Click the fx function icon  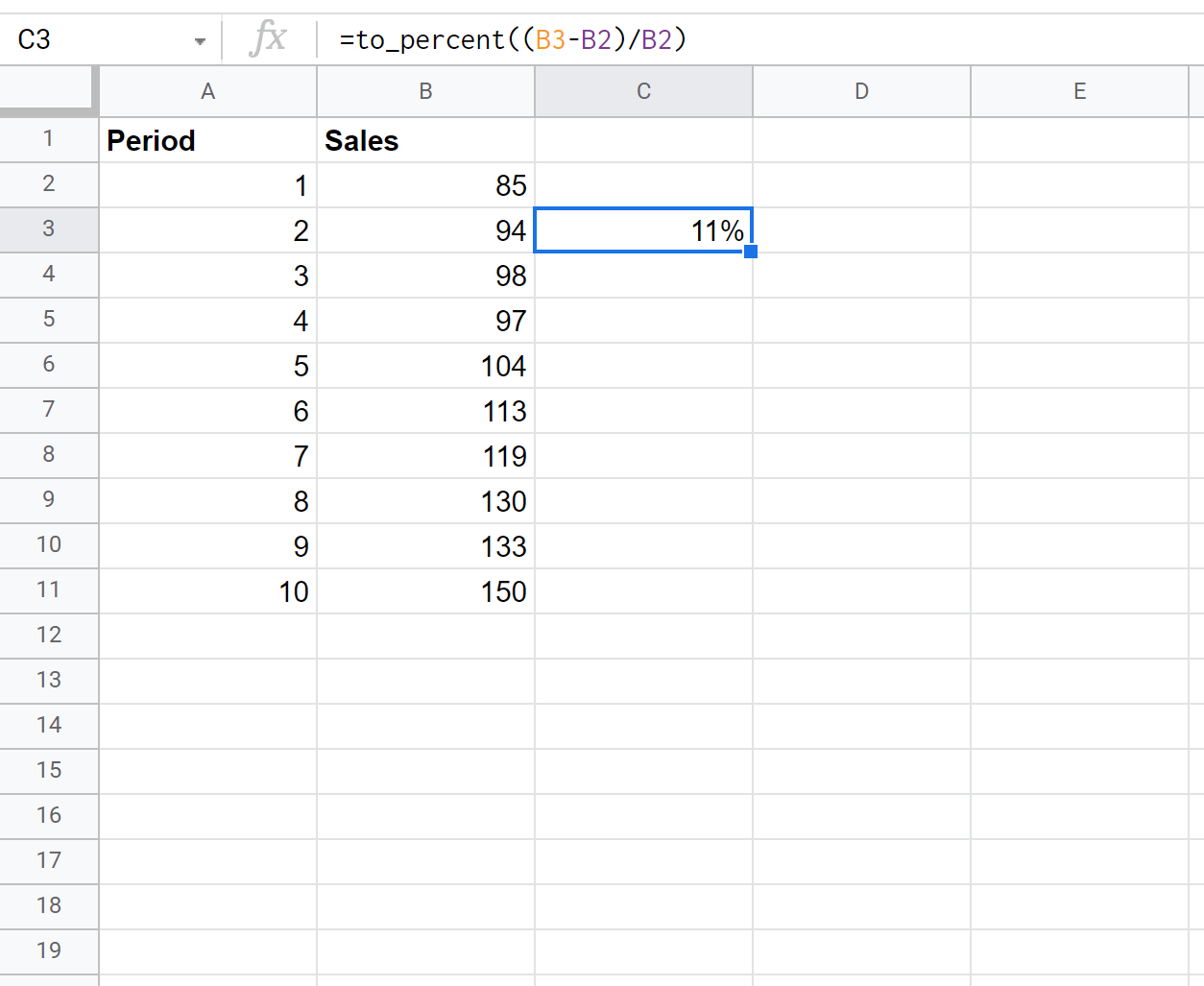(268, 39)
